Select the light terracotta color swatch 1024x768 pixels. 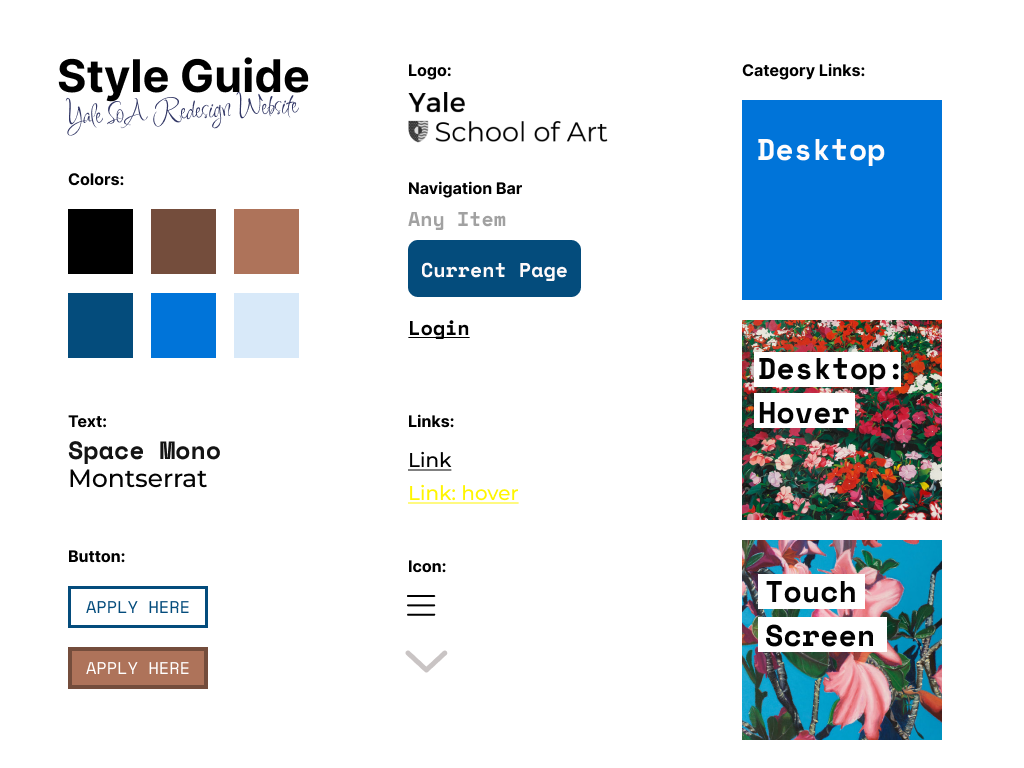[x=266, y=242]
